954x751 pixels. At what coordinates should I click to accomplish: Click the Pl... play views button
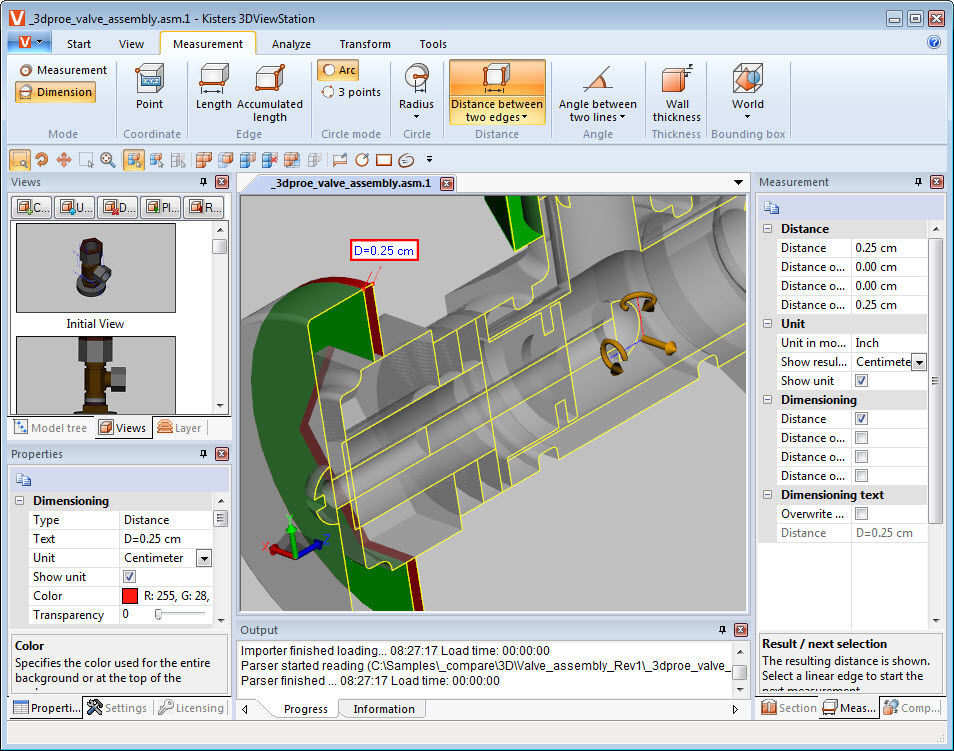coord(161,208)
